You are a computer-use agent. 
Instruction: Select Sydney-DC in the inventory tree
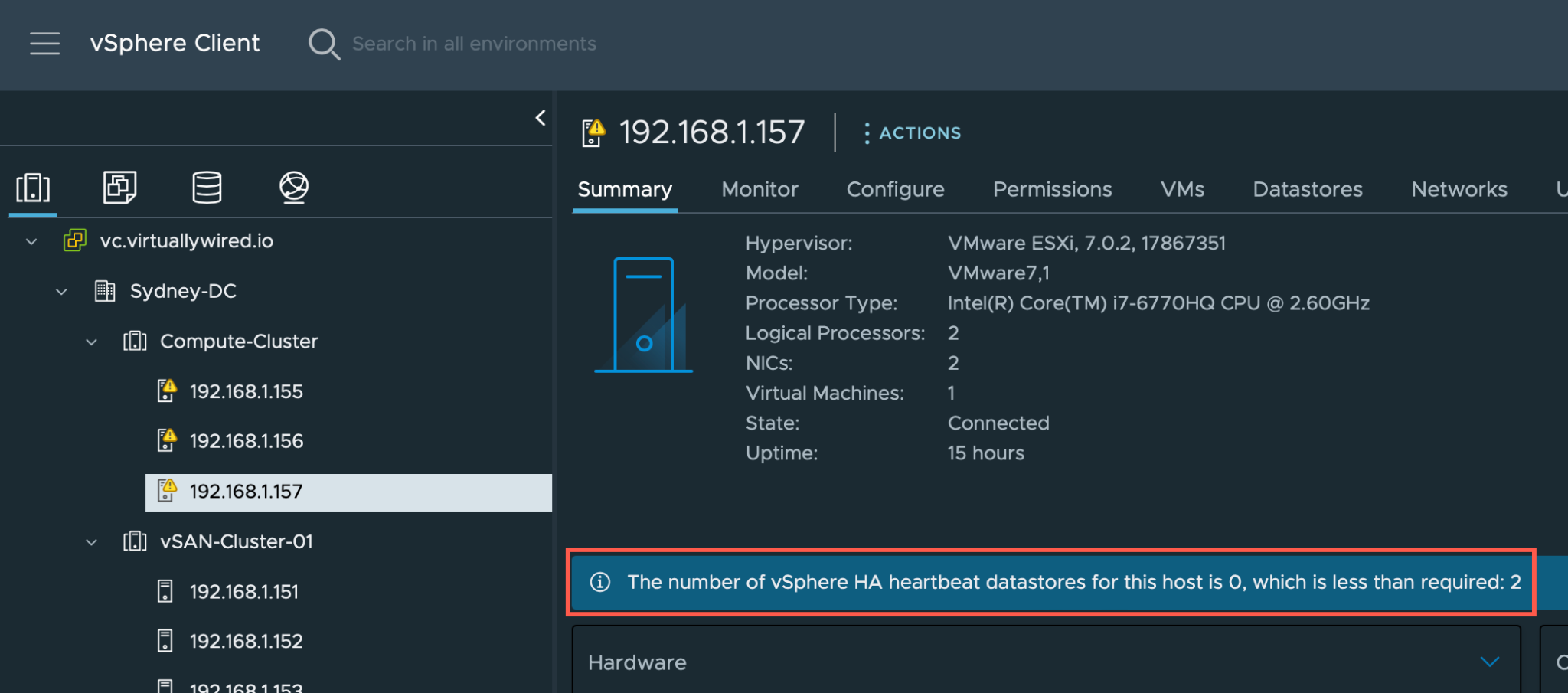[183, 291]
